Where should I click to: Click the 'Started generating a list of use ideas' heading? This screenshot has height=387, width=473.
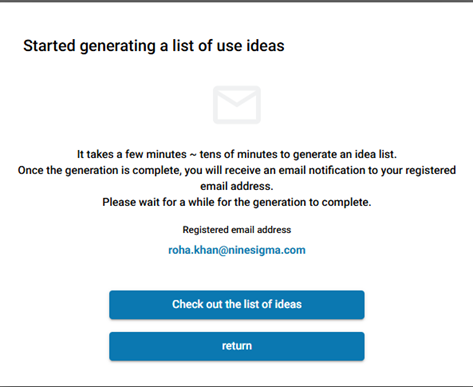coord(154,46)
